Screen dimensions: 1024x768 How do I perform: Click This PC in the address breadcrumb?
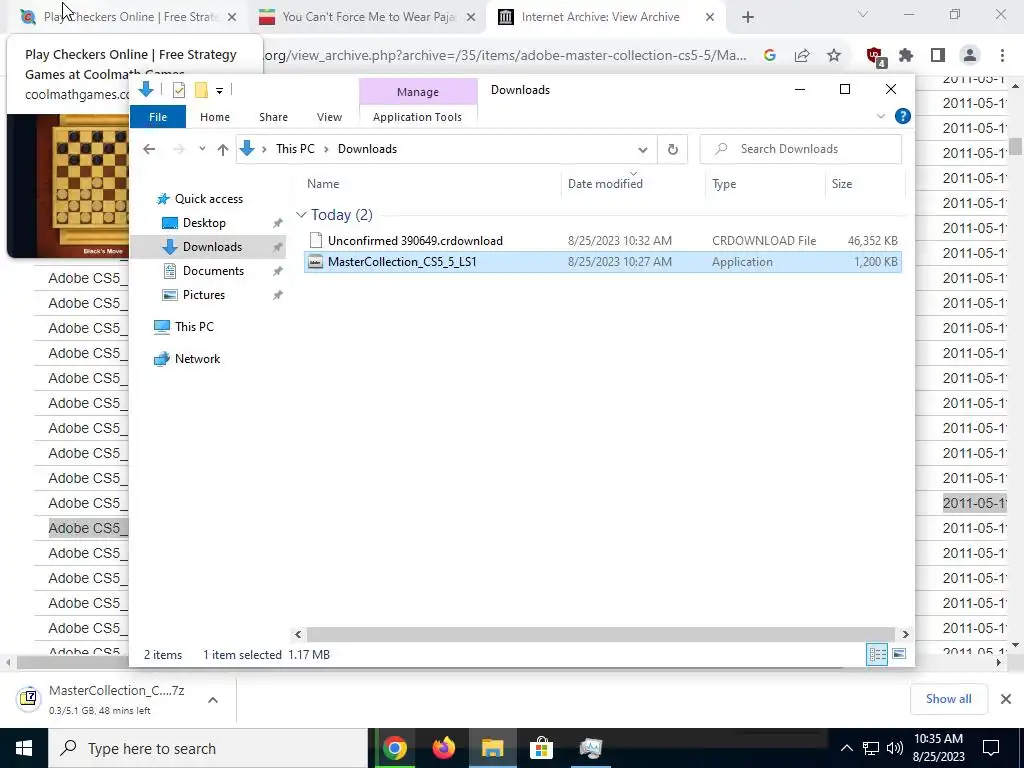295,149
